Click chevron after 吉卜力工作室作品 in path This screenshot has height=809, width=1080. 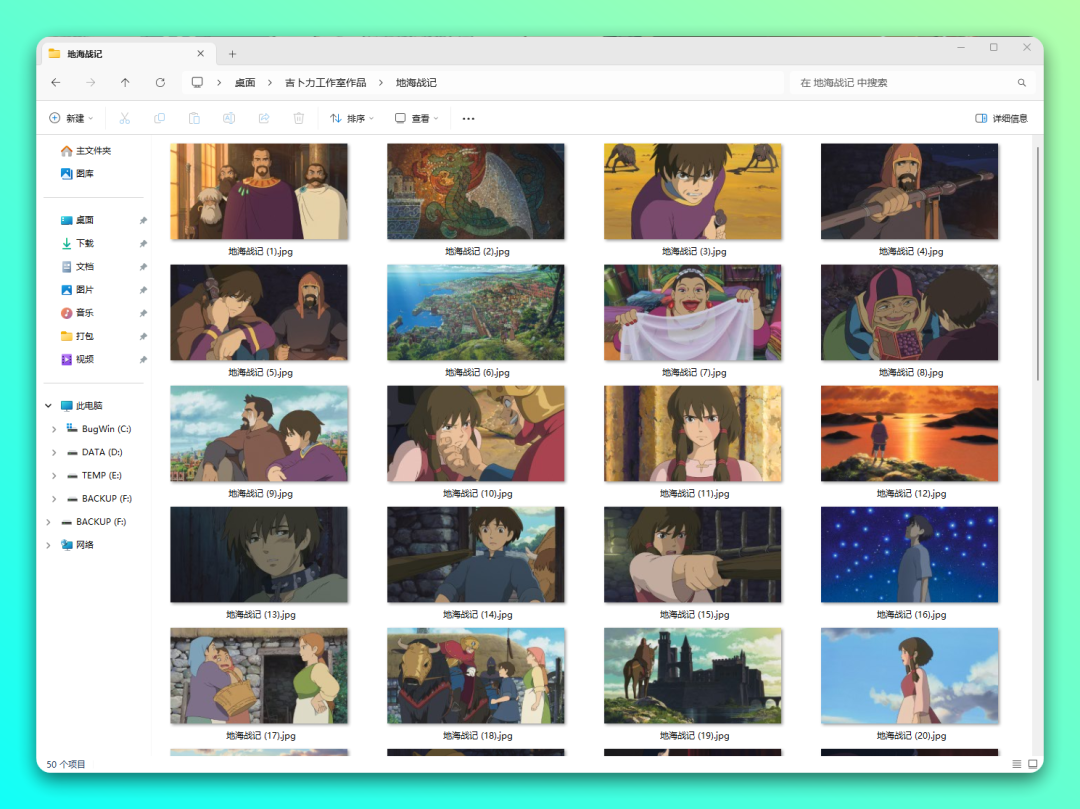pos(380,83)
